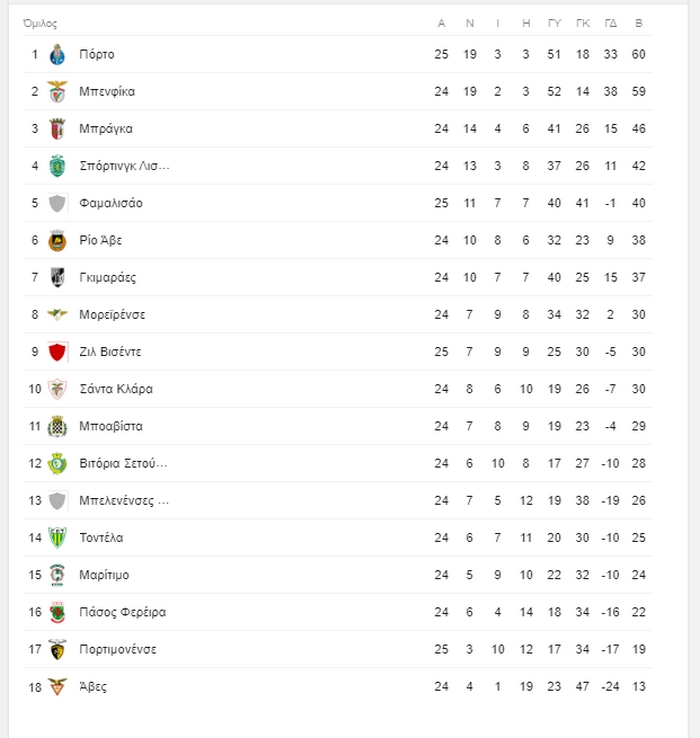Screen dimensions: 700x738
Task: Select the Σάντα Κλάρα table row
Action: pos(338,389)
